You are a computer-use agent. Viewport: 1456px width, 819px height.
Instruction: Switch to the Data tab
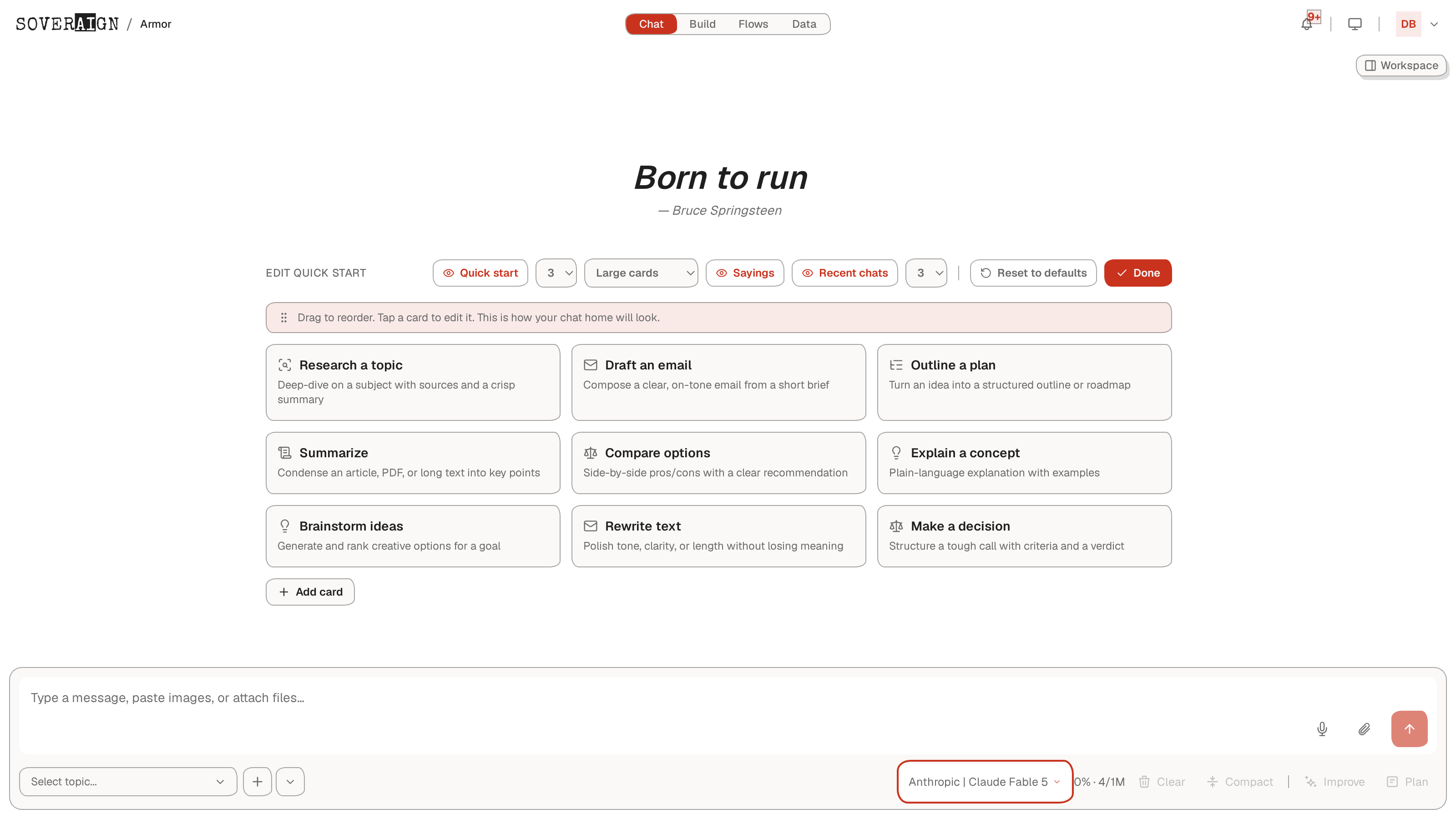[x=804, y=24]
